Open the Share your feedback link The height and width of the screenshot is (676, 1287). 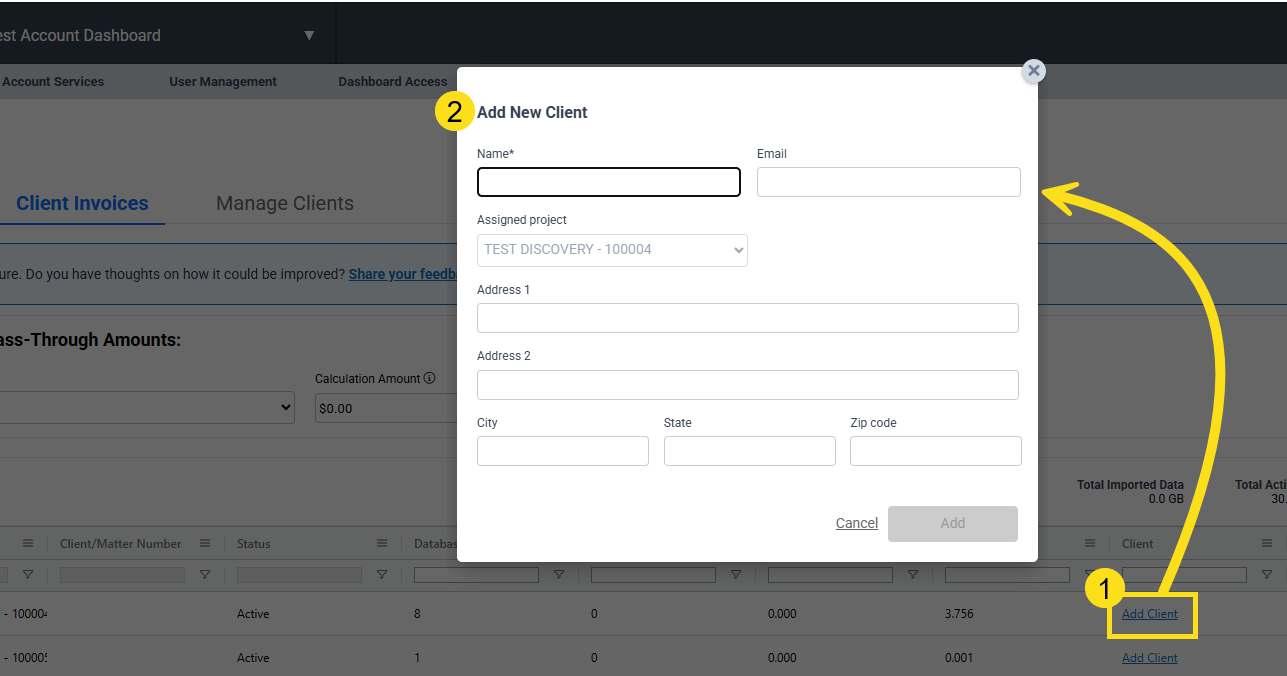tap(403, 274)
